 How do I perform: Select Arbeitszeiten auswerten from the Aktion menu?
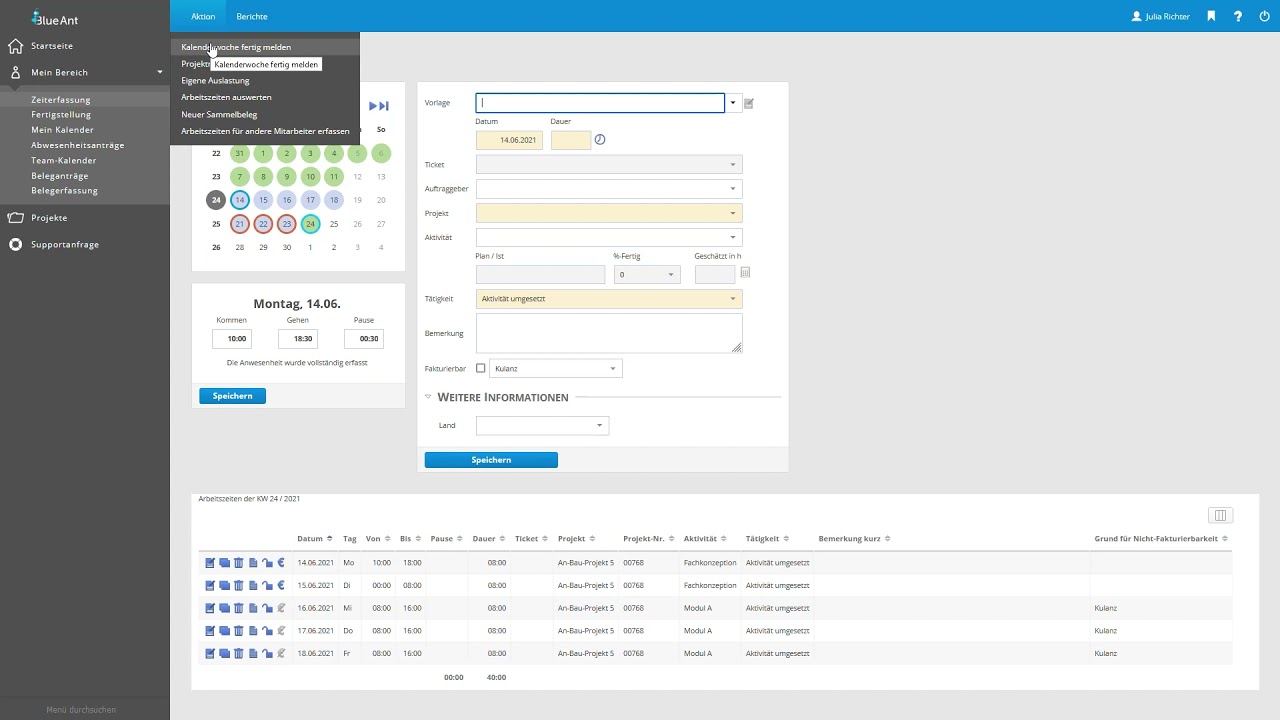[x=226, y=97]
